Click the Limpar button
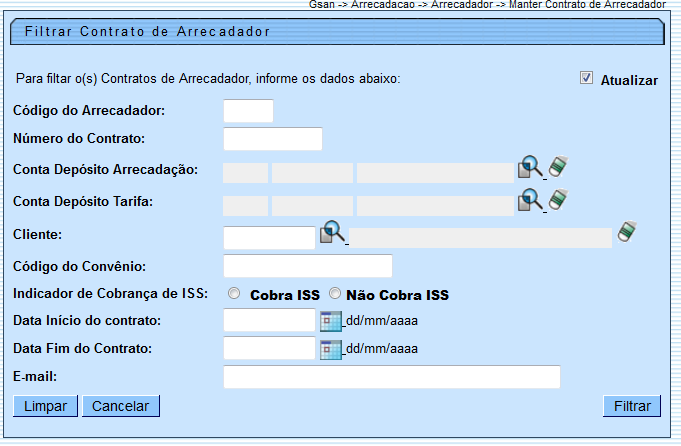 45,406
